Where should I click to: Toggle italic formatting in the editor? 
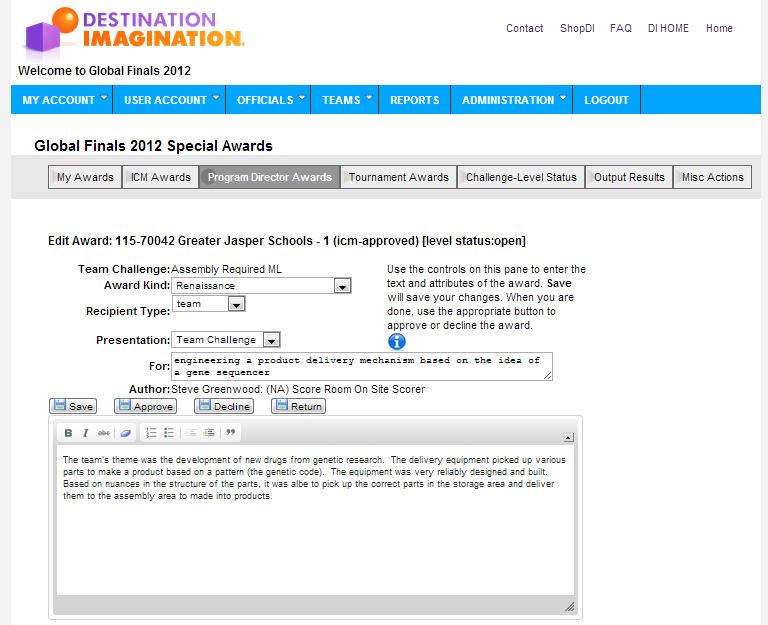point(85,433)
